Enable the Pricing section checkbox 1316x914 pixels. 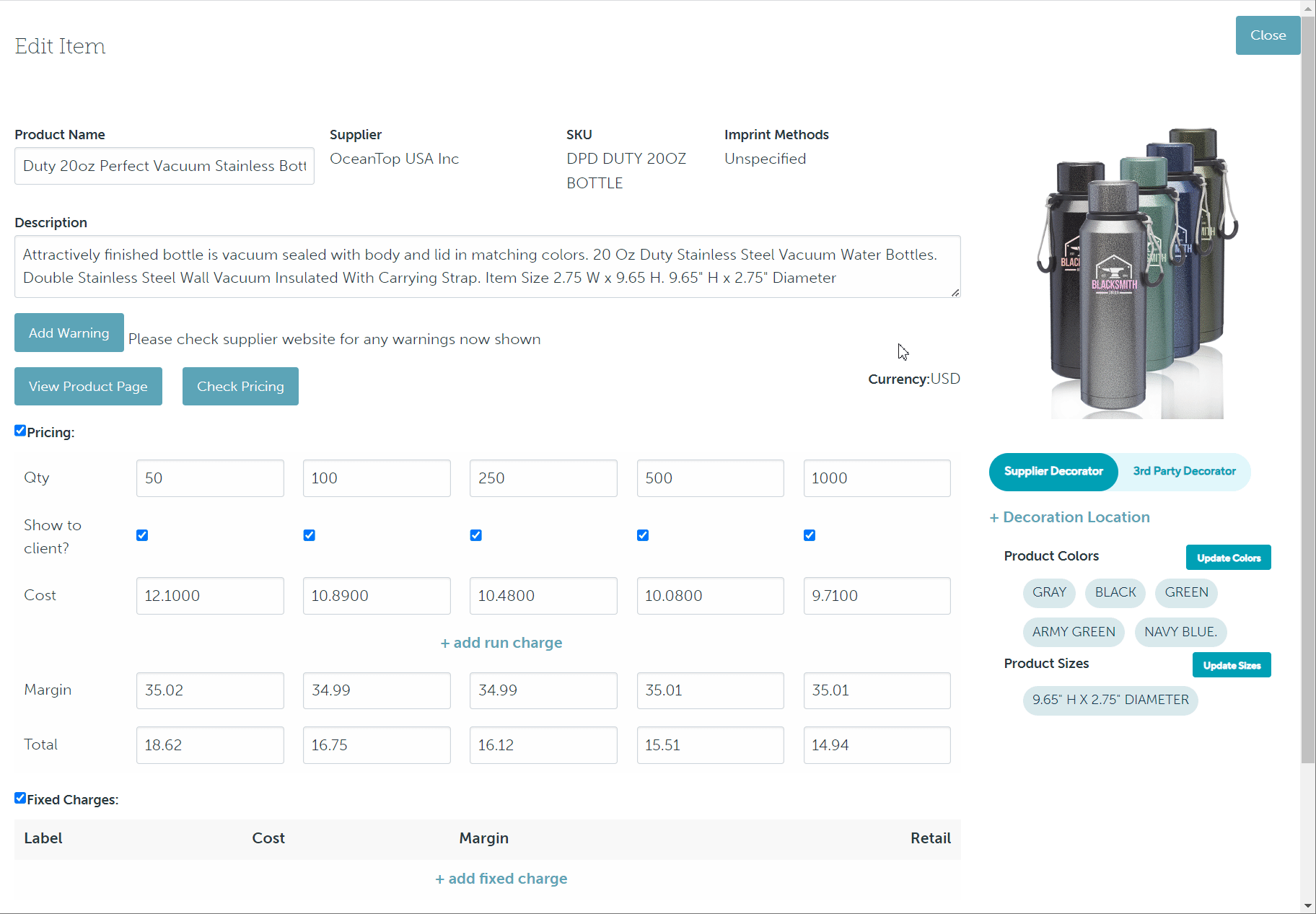19,431
